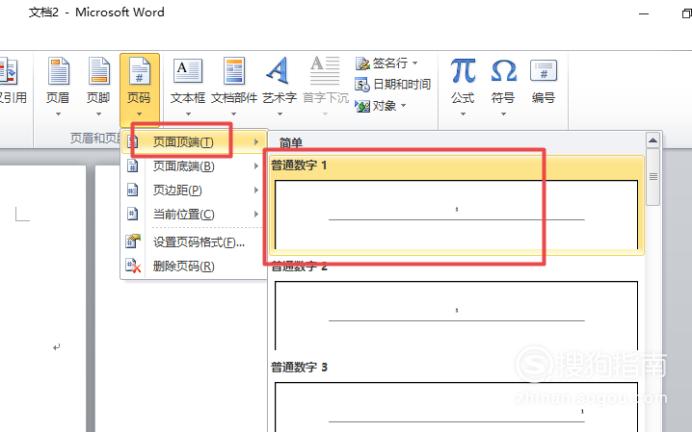Open the 页眉 header icon
This screenshot has height=432, width=692.
click(x=58, y=71)
